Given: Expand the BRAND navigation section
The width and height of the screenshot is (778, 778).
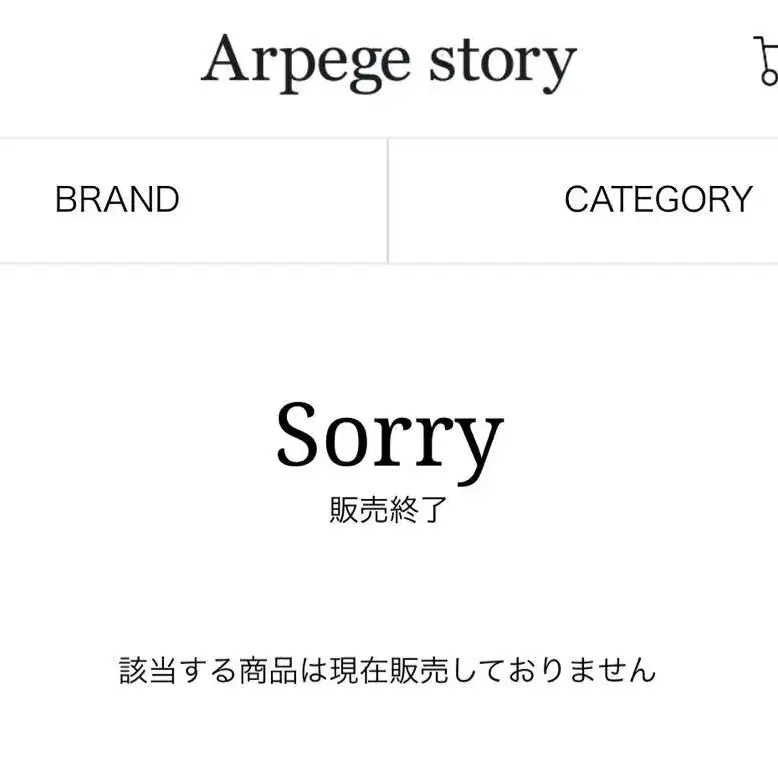Looking at the screenshot, I should 194,200.
